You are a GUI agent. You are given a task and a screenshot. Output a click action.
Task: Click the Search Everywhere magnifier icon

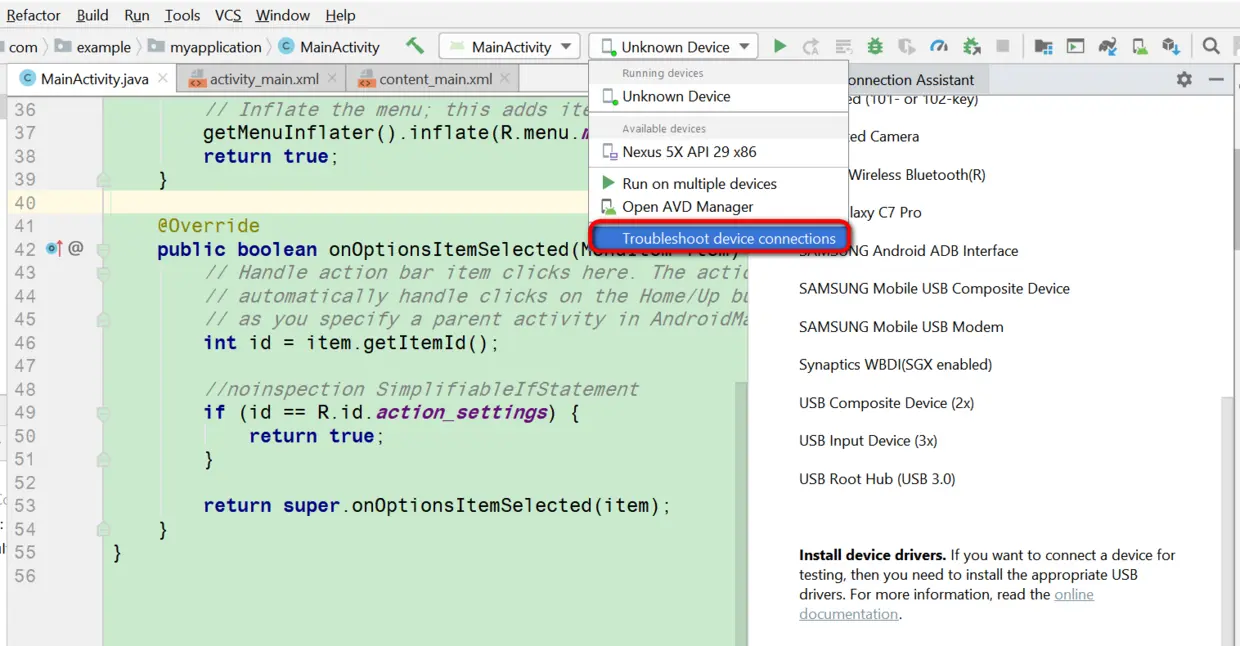click(x=1211, y=46)
